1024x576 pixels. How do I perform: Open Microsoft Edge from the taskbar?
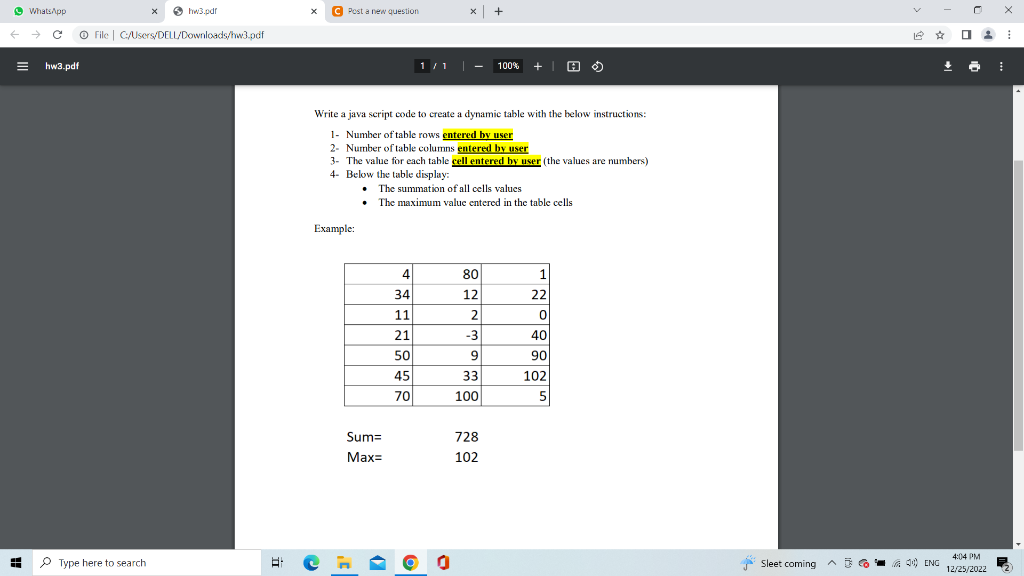pos(311,563)
